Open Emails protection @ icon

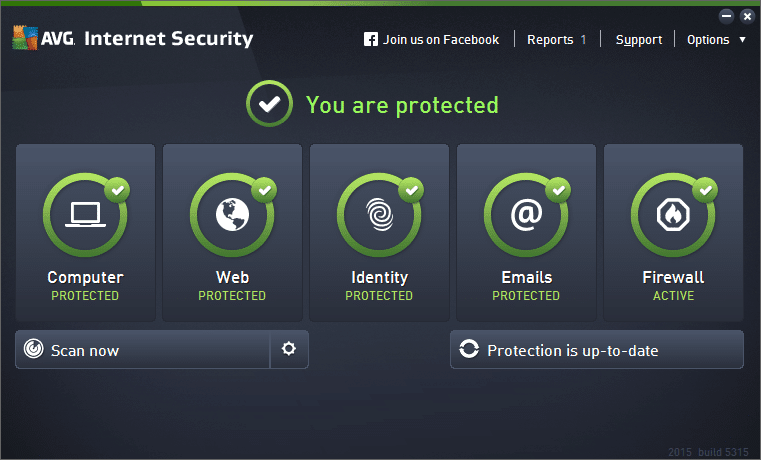pyautogui.click(x=526, y=215)
